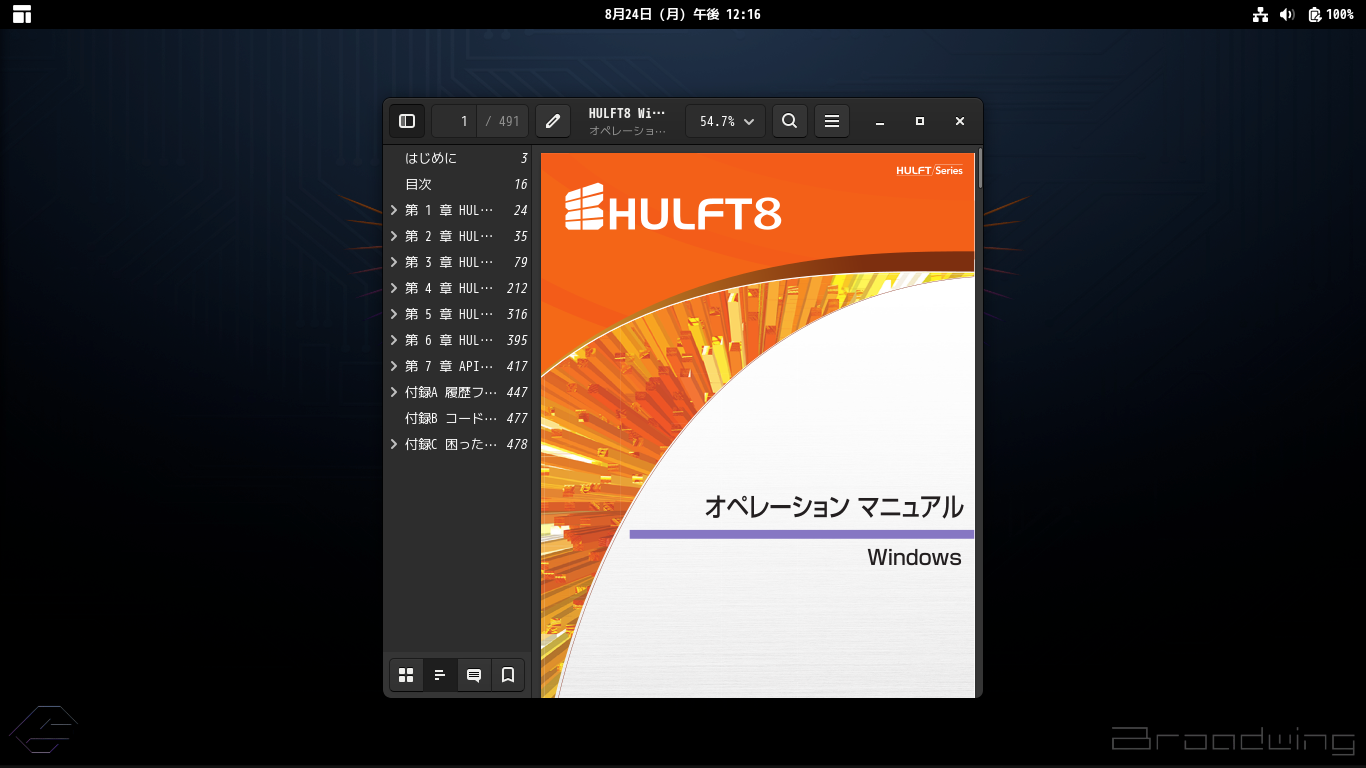1366x768 pixels.
Task: Select the 付録C 困った… outline entry
Action: pyautogui.click(x=458, y=444)
